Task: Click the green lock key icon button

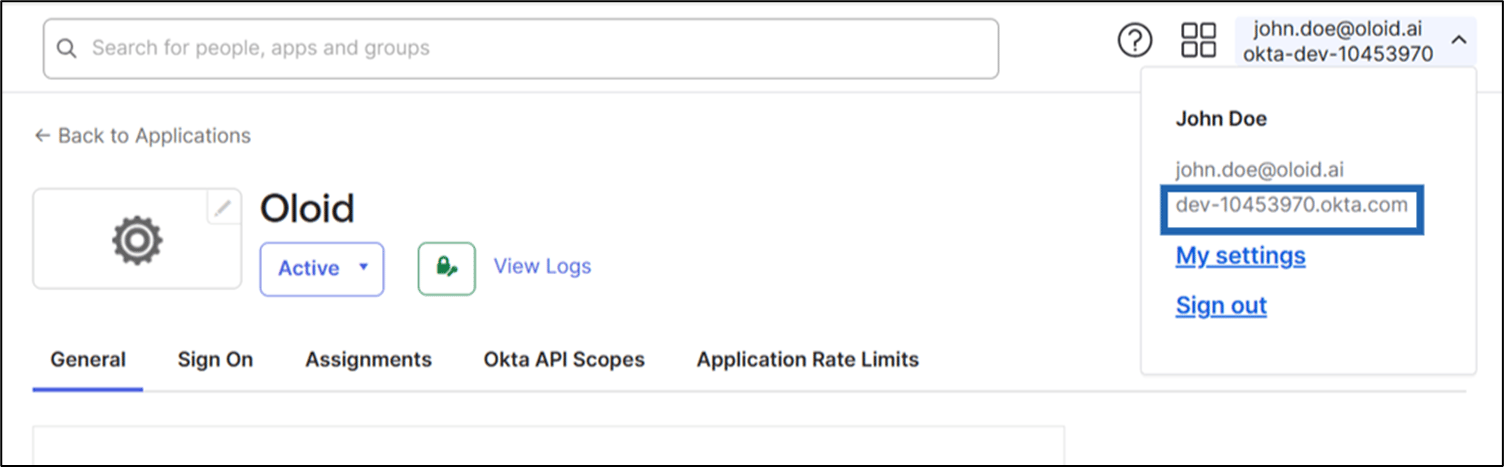Action: coord(447,268)
